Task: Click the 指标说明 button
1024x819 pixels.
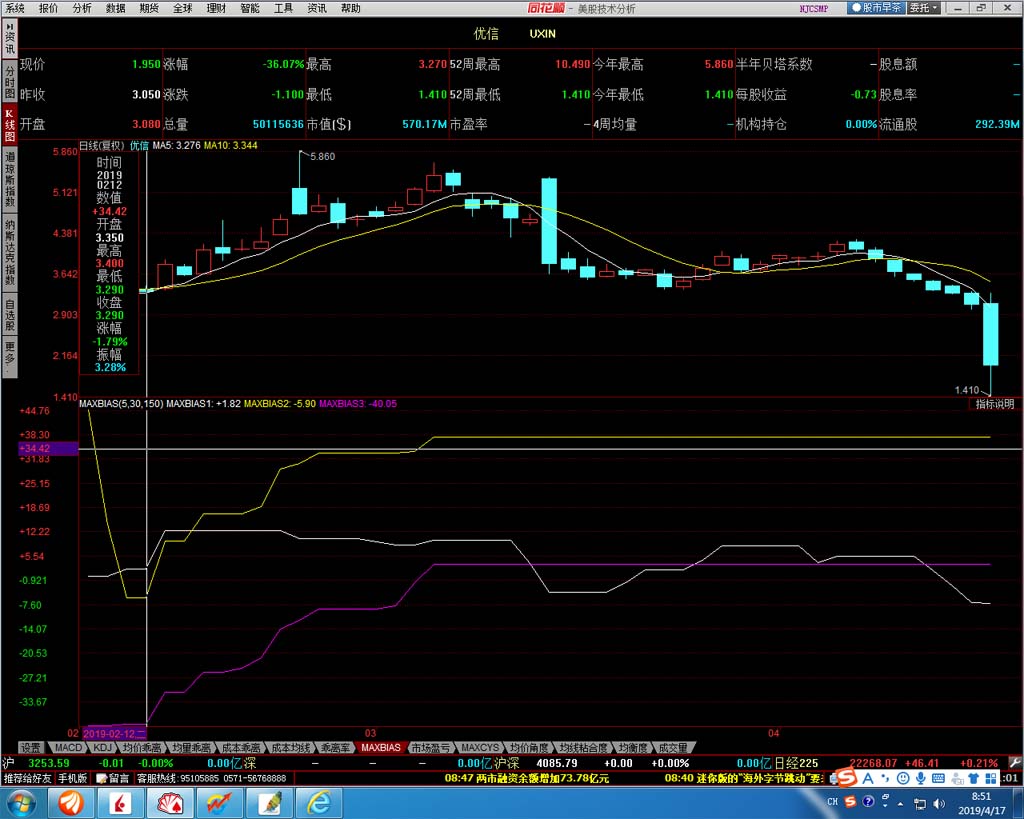Action: (x=995, y=404)
